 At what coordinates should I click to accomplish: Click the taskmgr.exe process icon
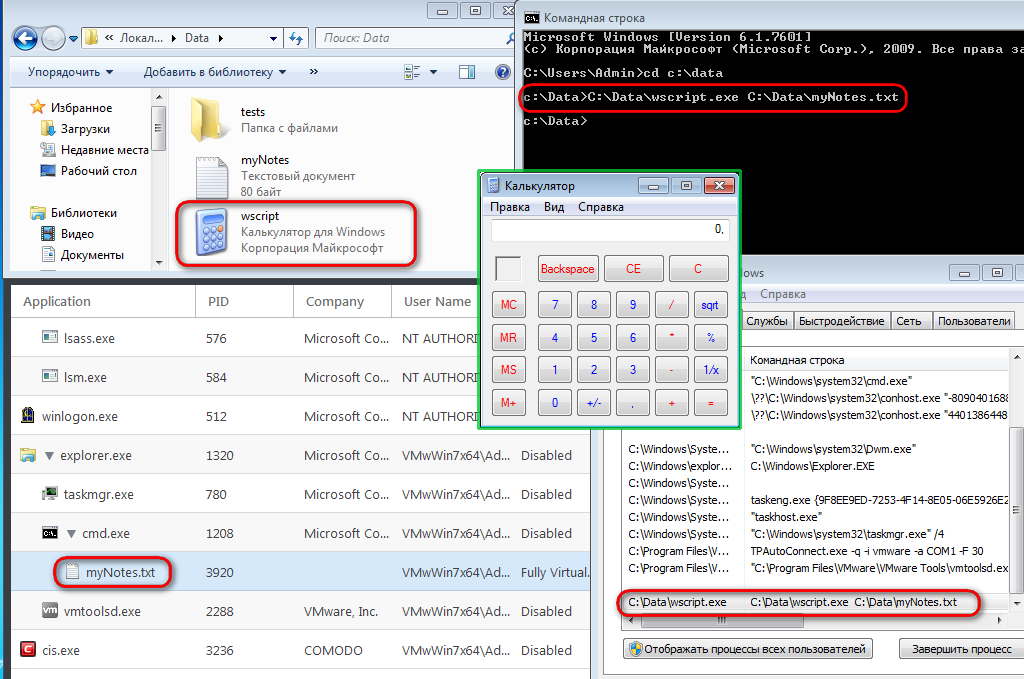pos(50,494)
